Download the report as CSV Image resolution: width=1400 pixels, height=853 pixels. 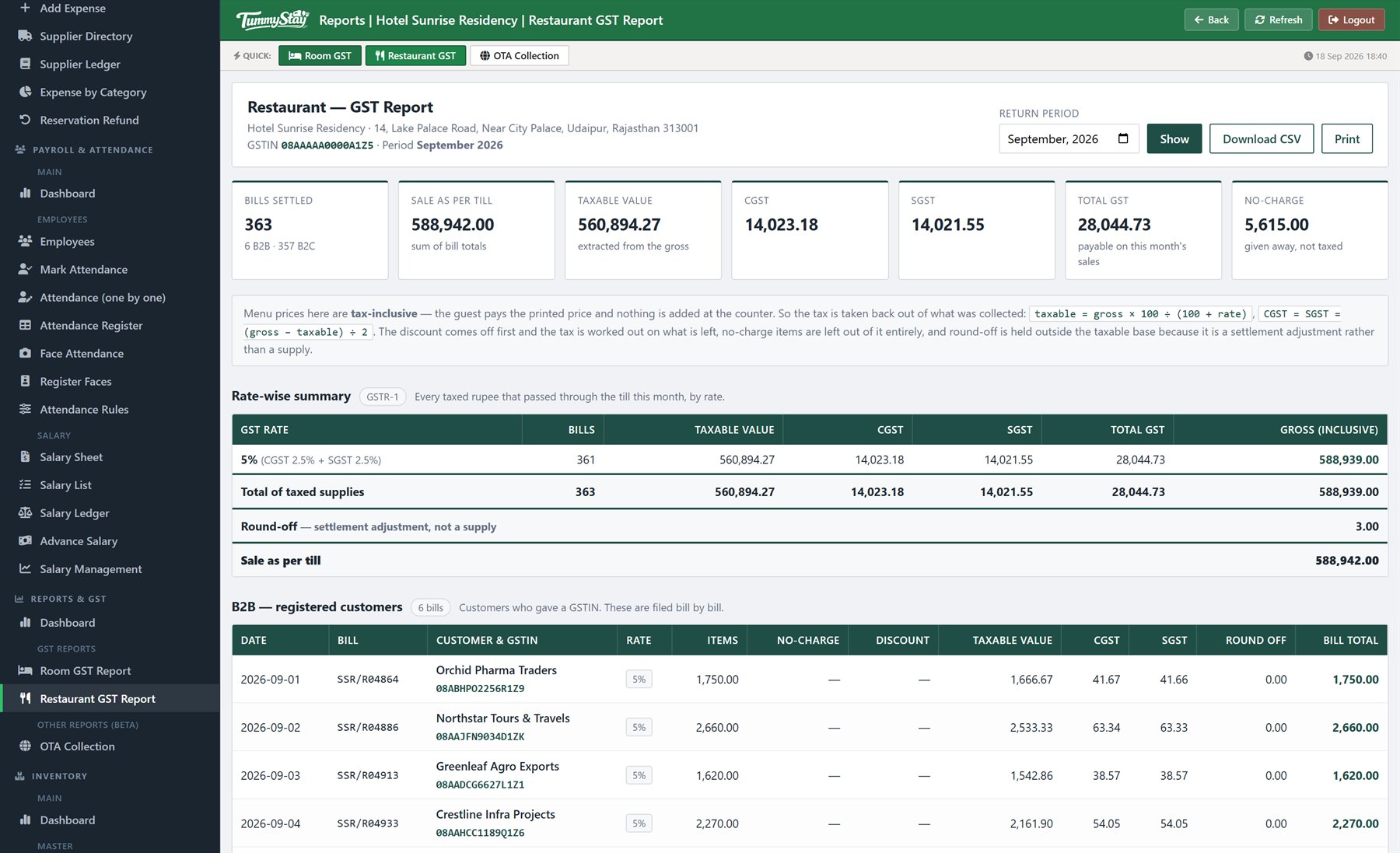[x=1262, y=138]
